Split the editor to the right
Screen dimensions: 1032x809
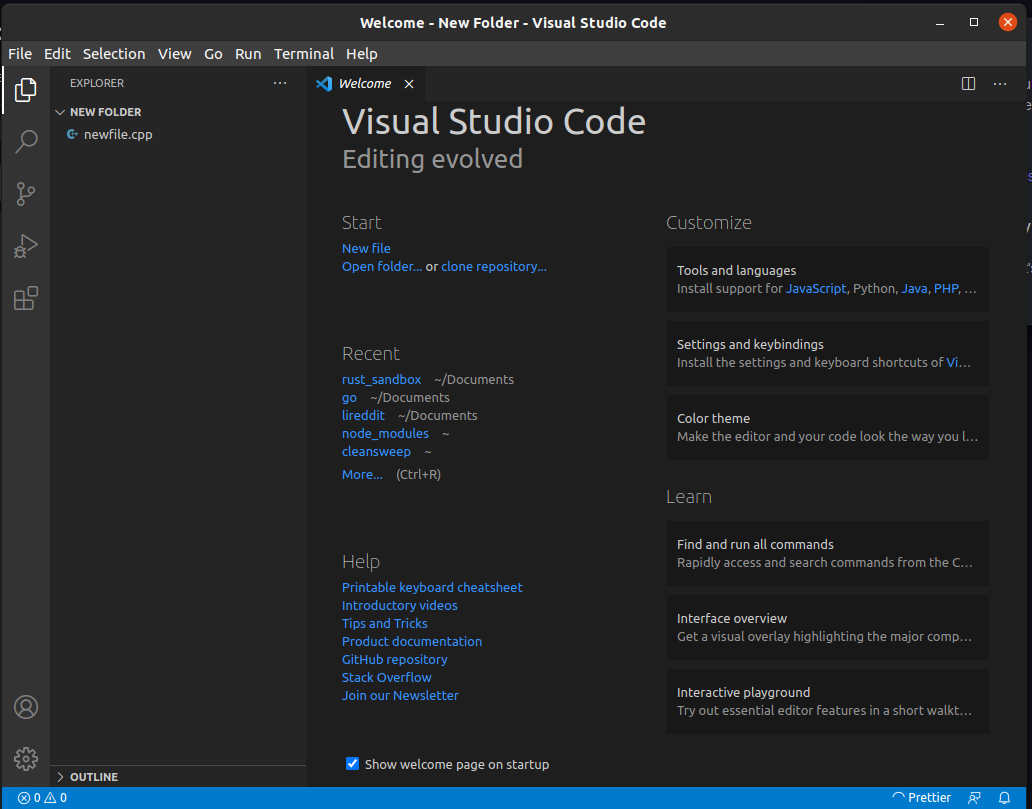(x=968, y=84)
